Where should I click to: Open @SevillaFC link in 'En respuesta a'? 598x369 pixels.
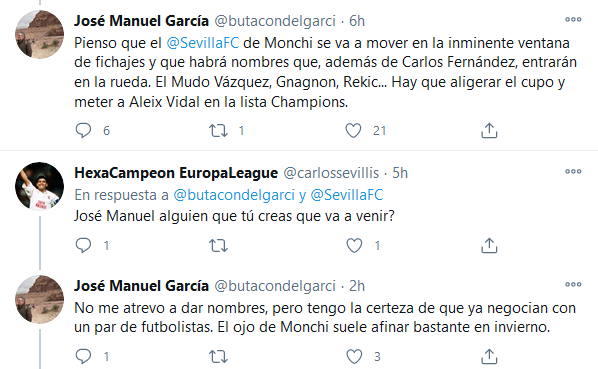tap(347, 195)
